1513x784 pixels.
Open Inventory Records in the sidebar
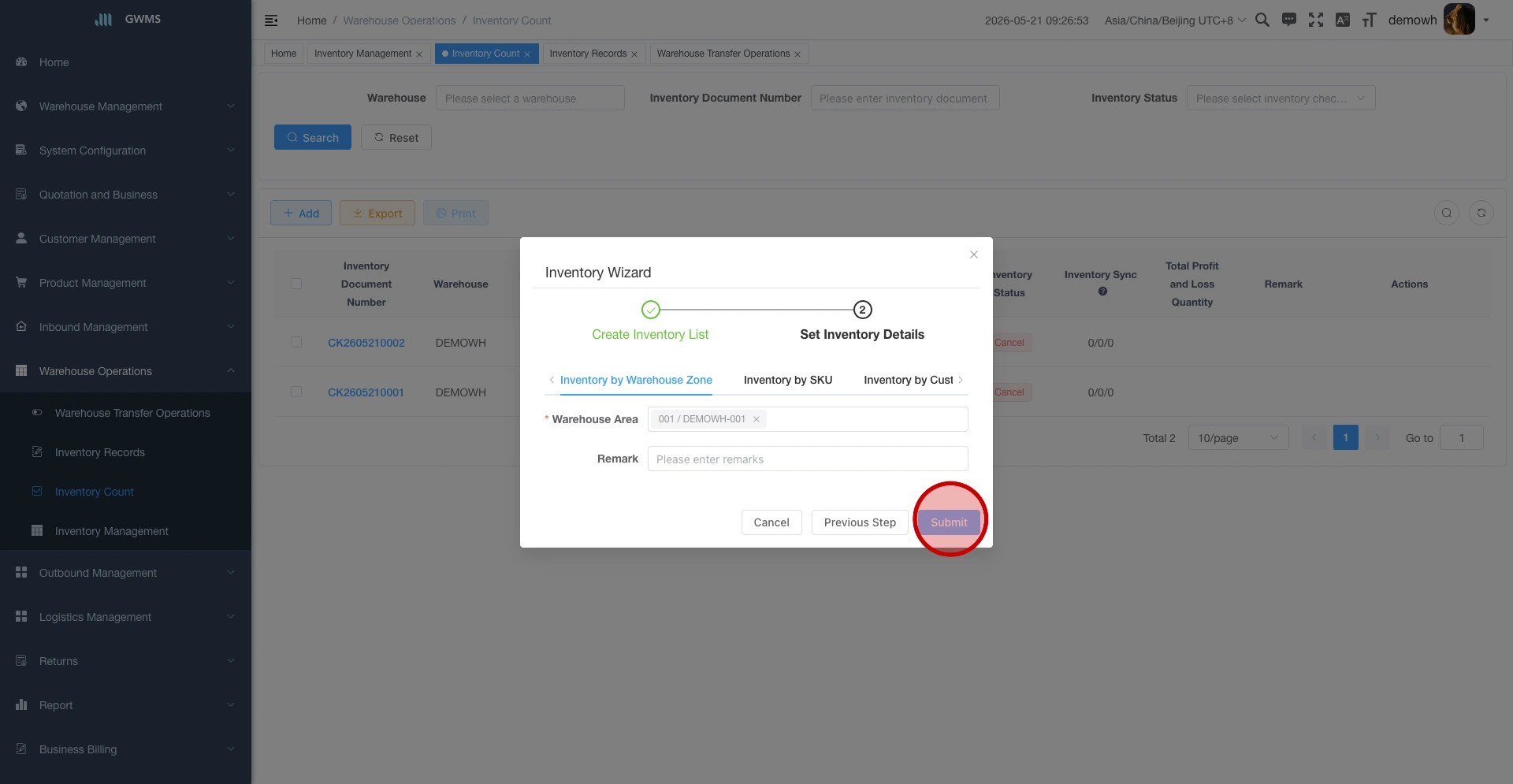[x=126, y=452]
